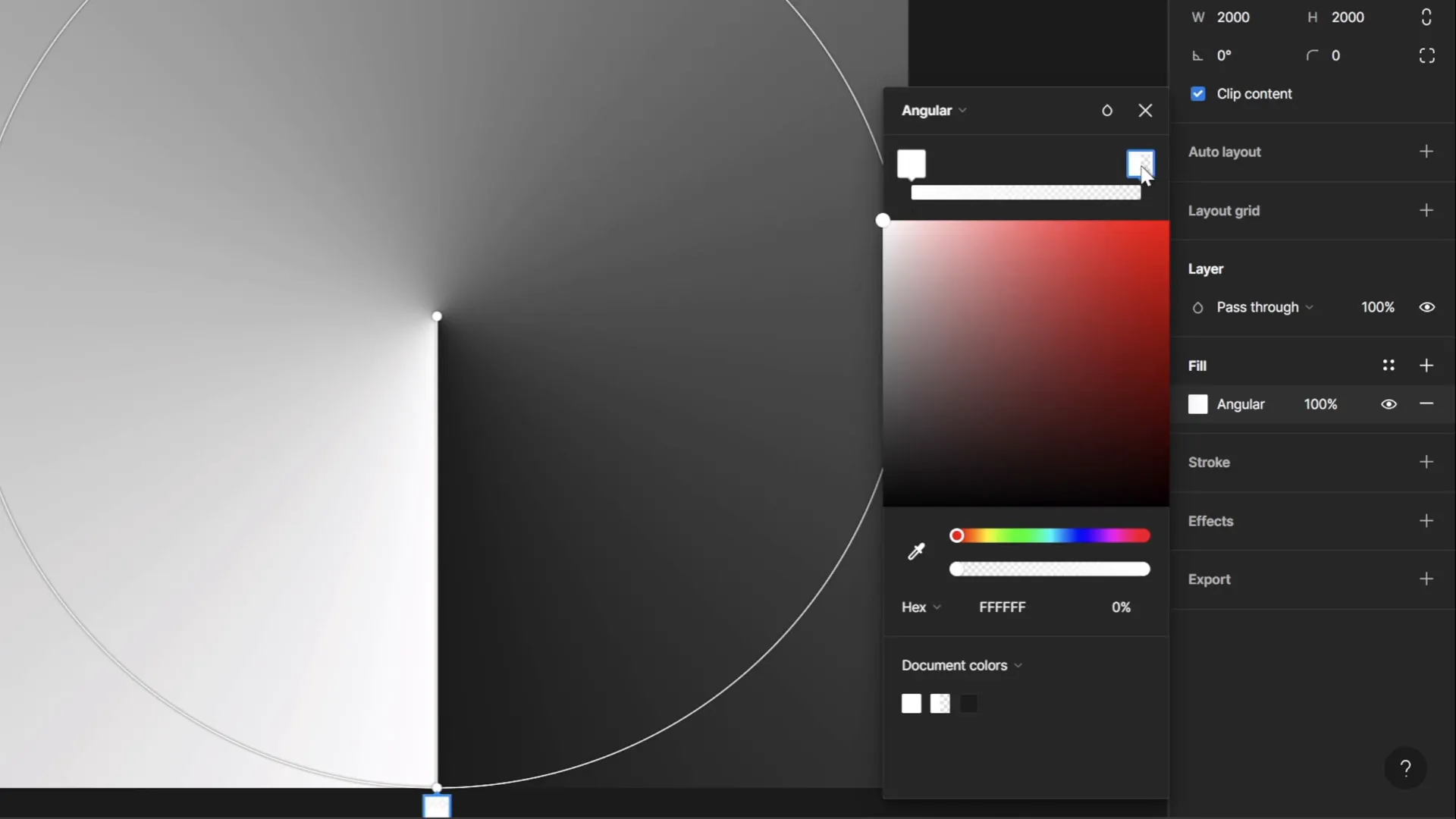Screen dimensions: 1456x819
Task: Hide the Angular fill with the eye toggle
Action: coord(1389,403)
